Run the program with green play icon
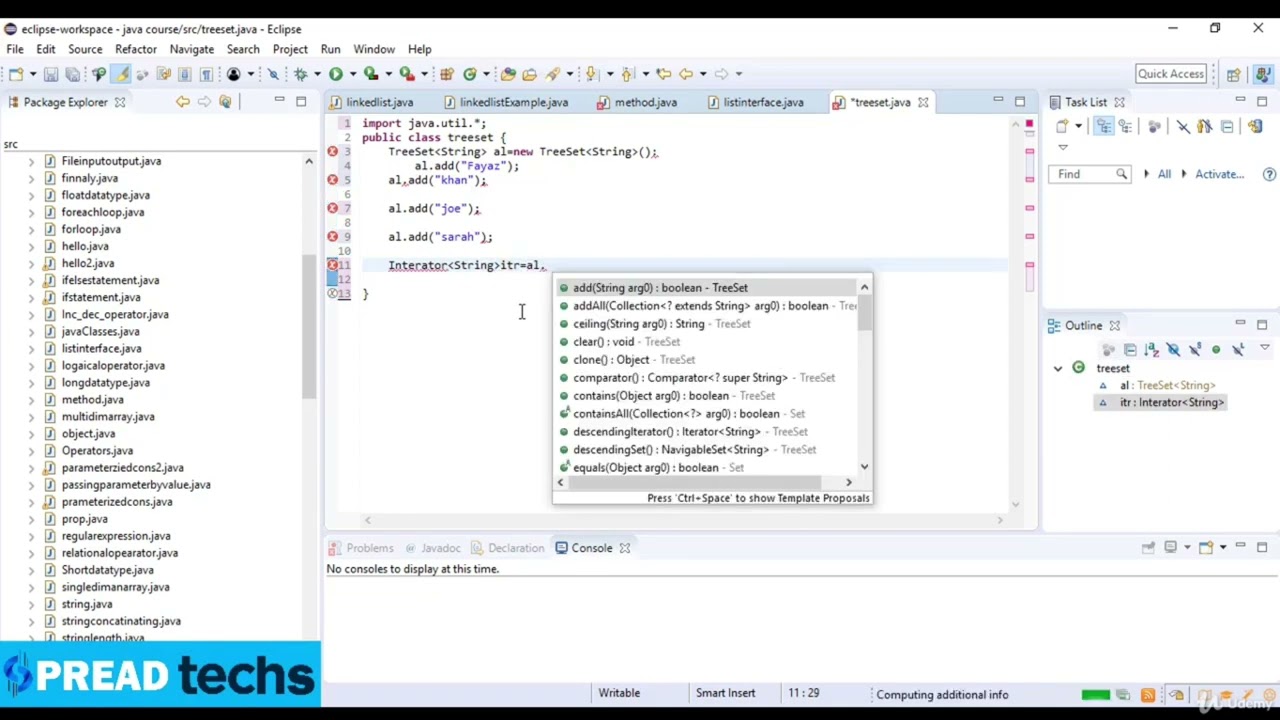Screen dimensions: 1280x720 (337, 74)
